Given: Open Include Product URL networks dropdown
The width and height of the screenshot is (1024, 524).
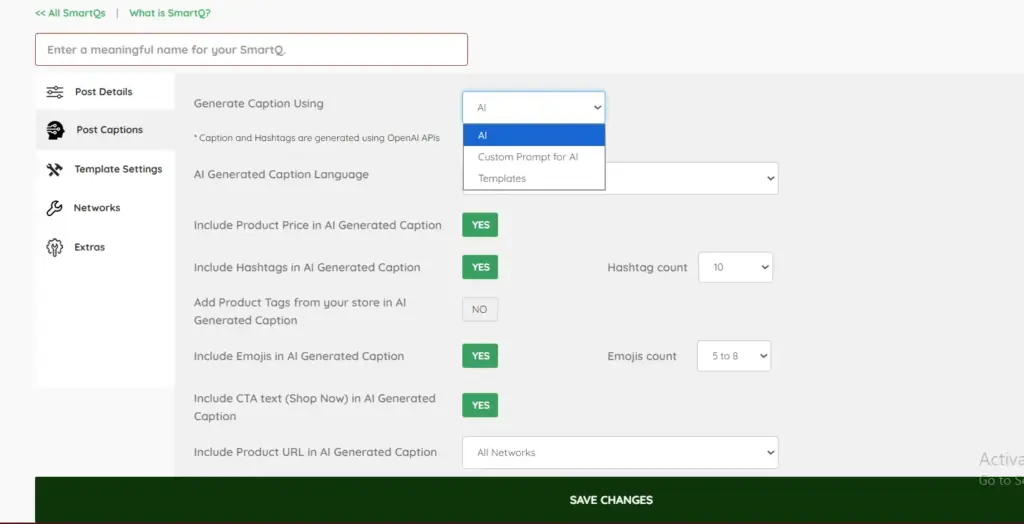Looking at the screenshot, I should pos(620,452).
